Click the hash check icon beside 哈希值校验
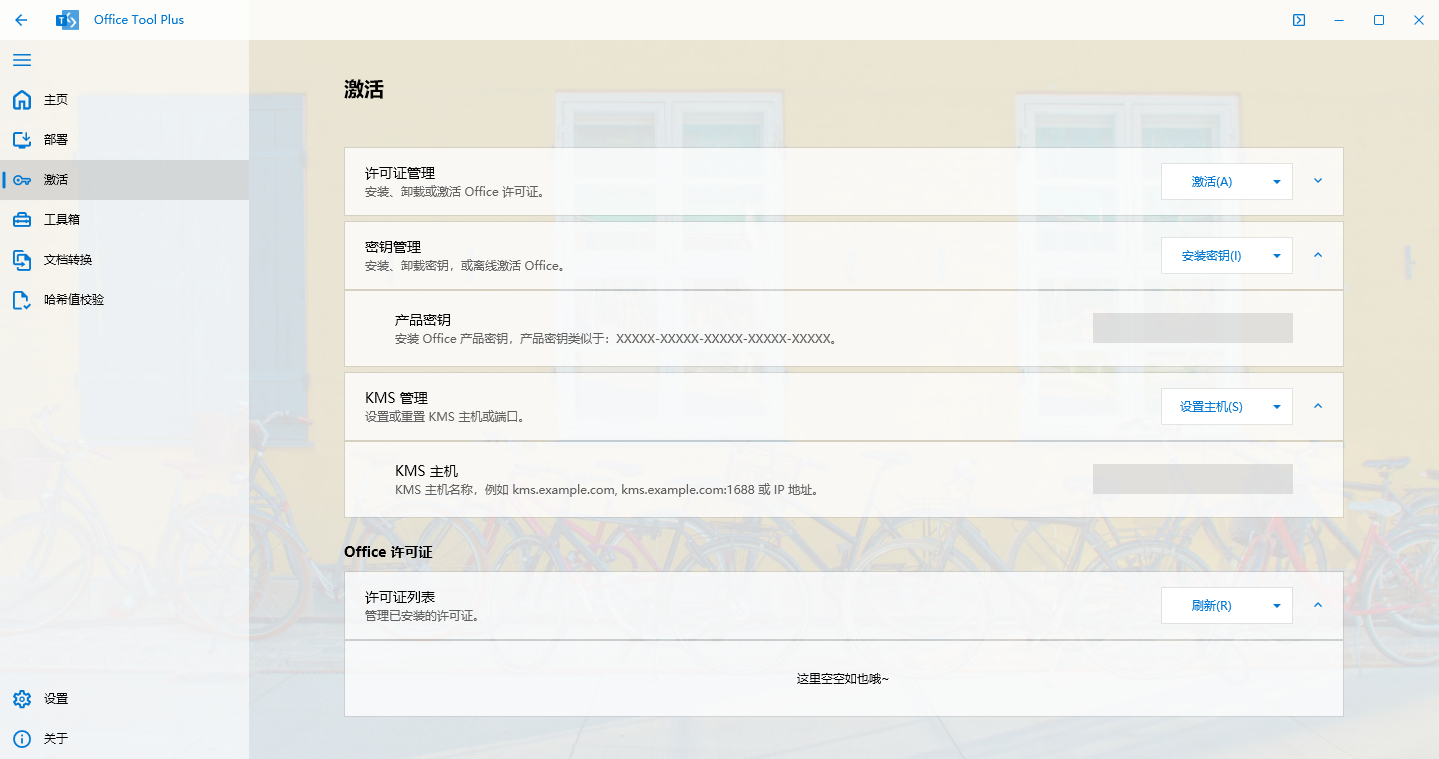The width and height of the screenshot is (1439, 759). point(22,300)
